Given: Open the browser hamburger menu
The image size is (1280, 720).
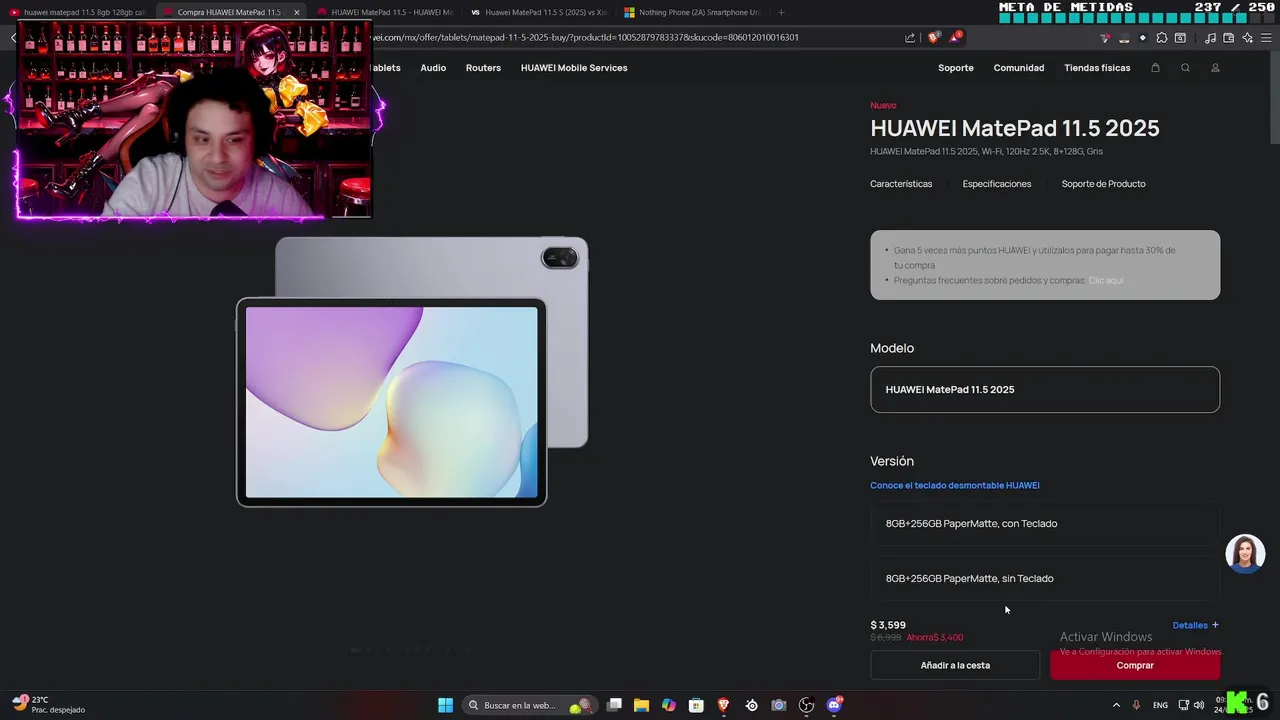Looking at the screenshot, I should click(x=1265, y=38).
